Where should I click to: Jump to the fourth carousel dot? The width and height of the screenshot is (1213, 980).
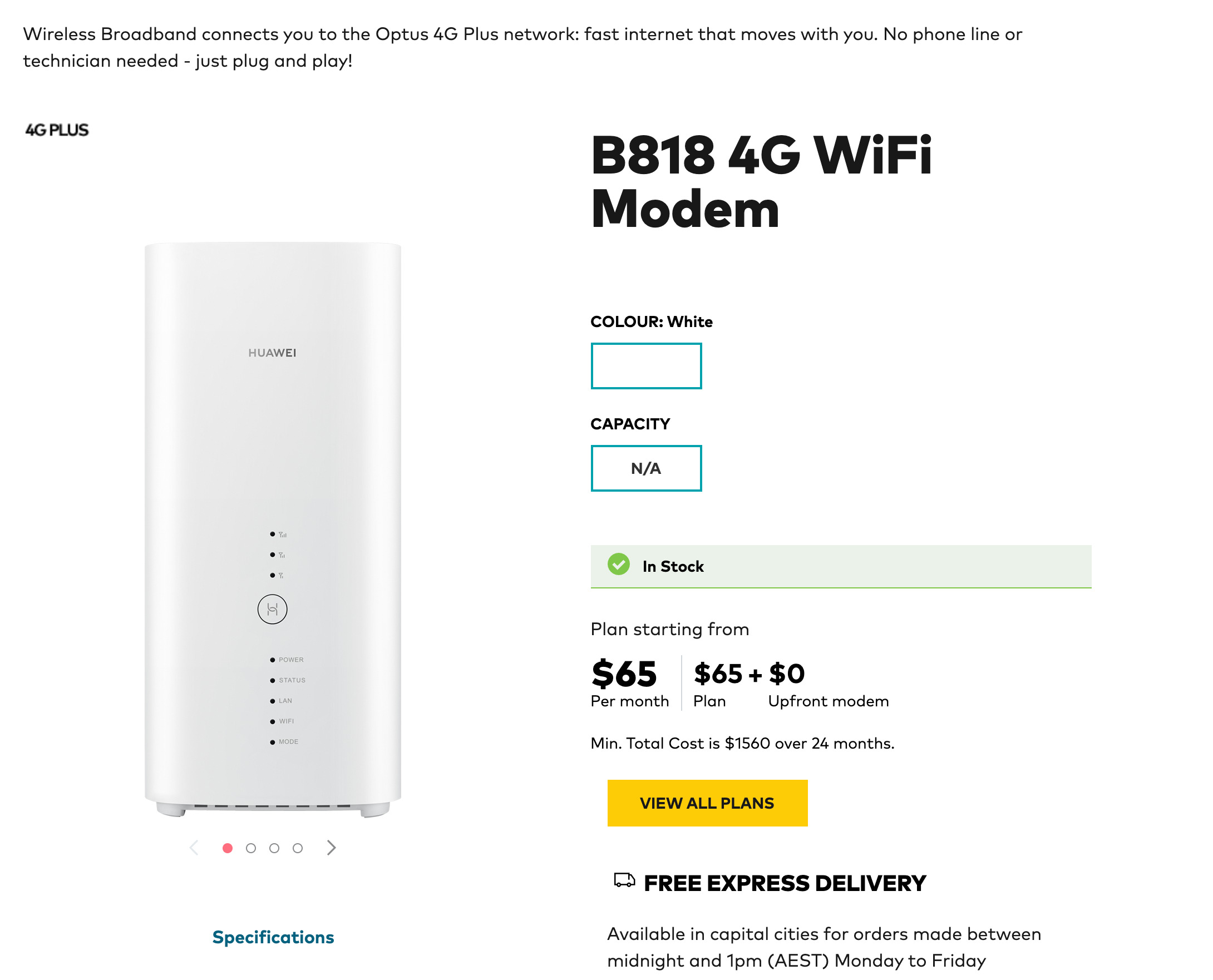click(298, 849)
